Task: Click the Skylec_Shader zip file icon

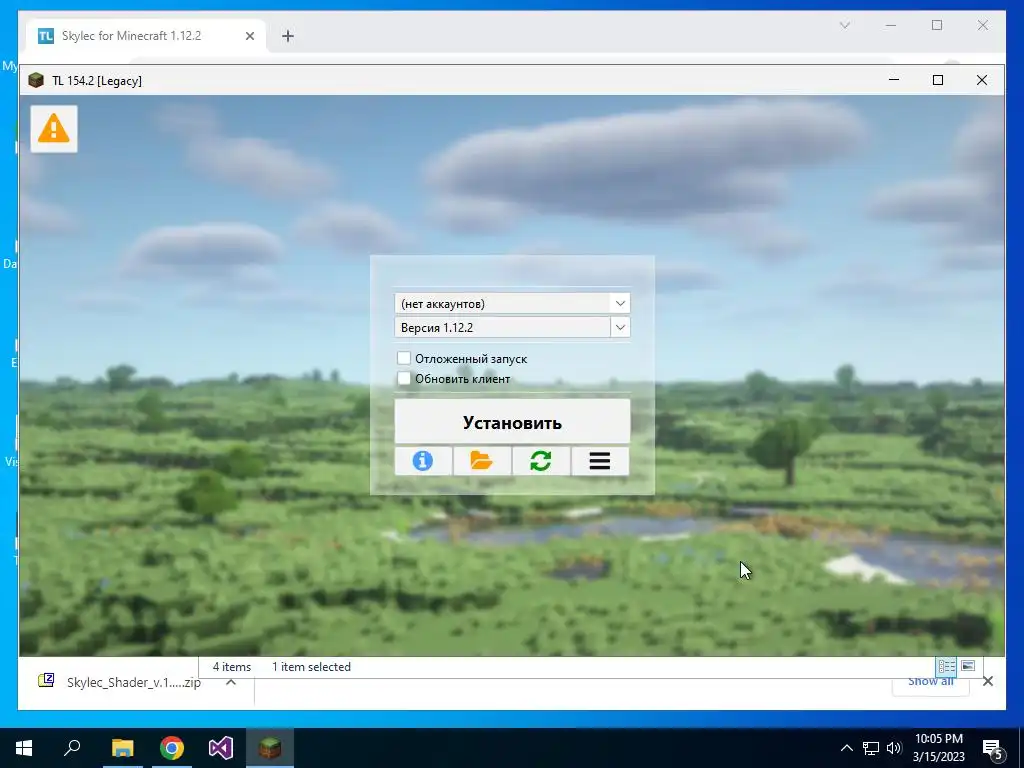Action: (x=46, y=680)
